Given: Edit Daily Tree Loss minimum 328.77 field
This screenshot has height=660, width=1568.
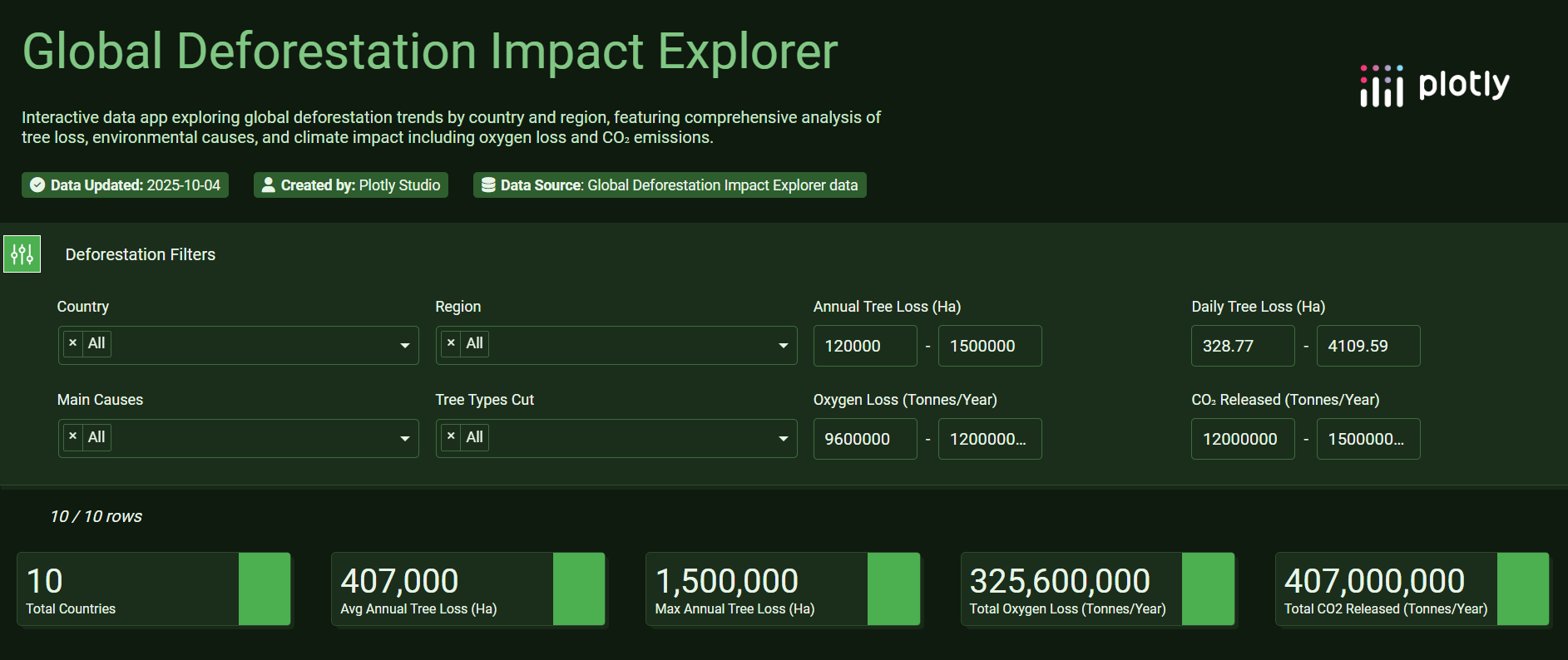Looking at the screenshot, I should [1243, 346].
